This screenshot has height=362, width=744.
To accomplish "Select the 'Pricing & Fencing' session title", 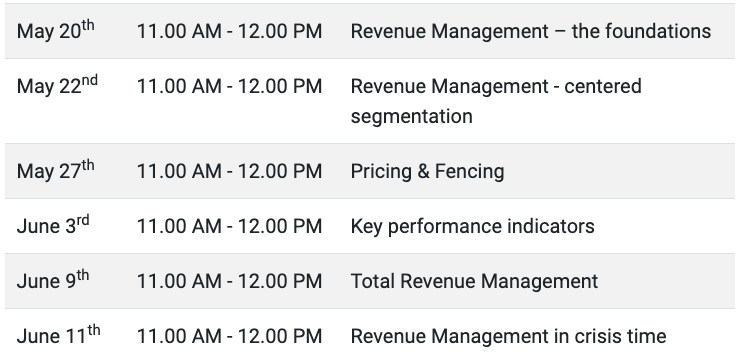I will point(427,171).
